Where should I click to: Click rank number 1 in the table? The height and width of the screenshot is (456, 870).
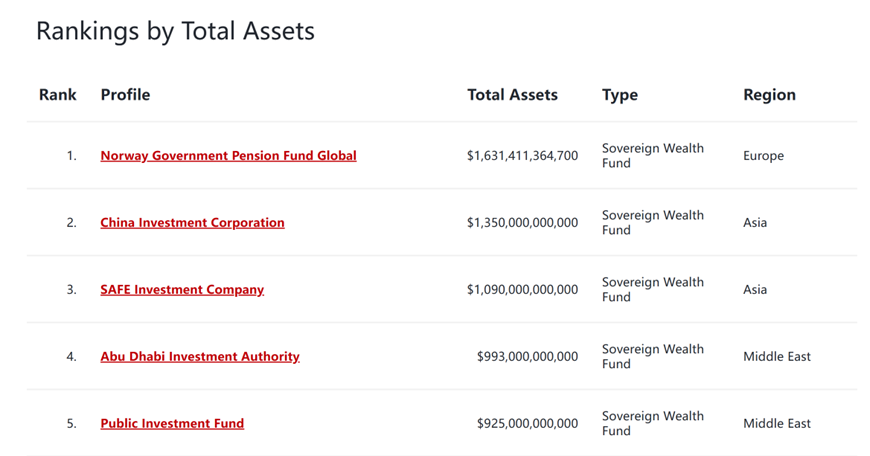point(71,156)
